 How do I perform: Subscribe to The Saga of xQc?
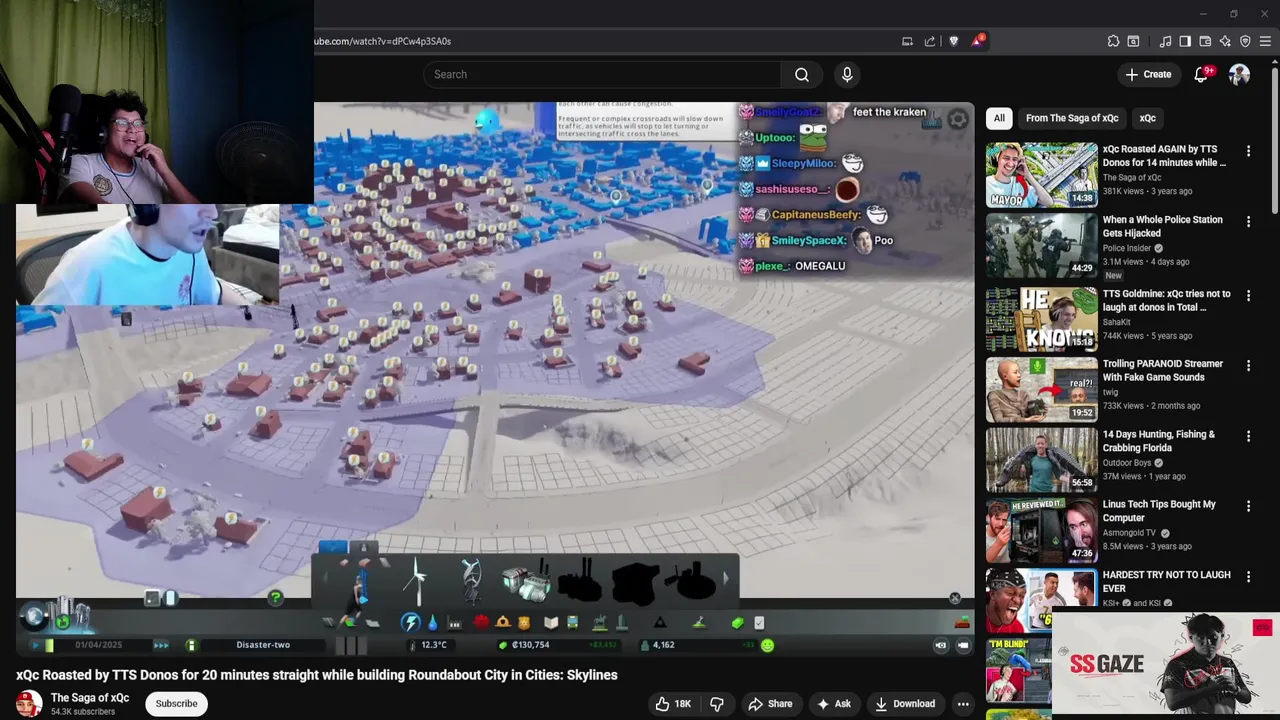click(x=176, y=704)
